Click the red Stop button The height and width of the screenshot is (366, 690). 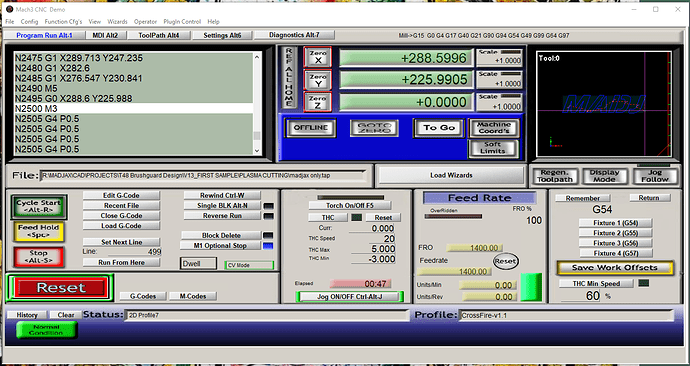[x=38, y=257]
